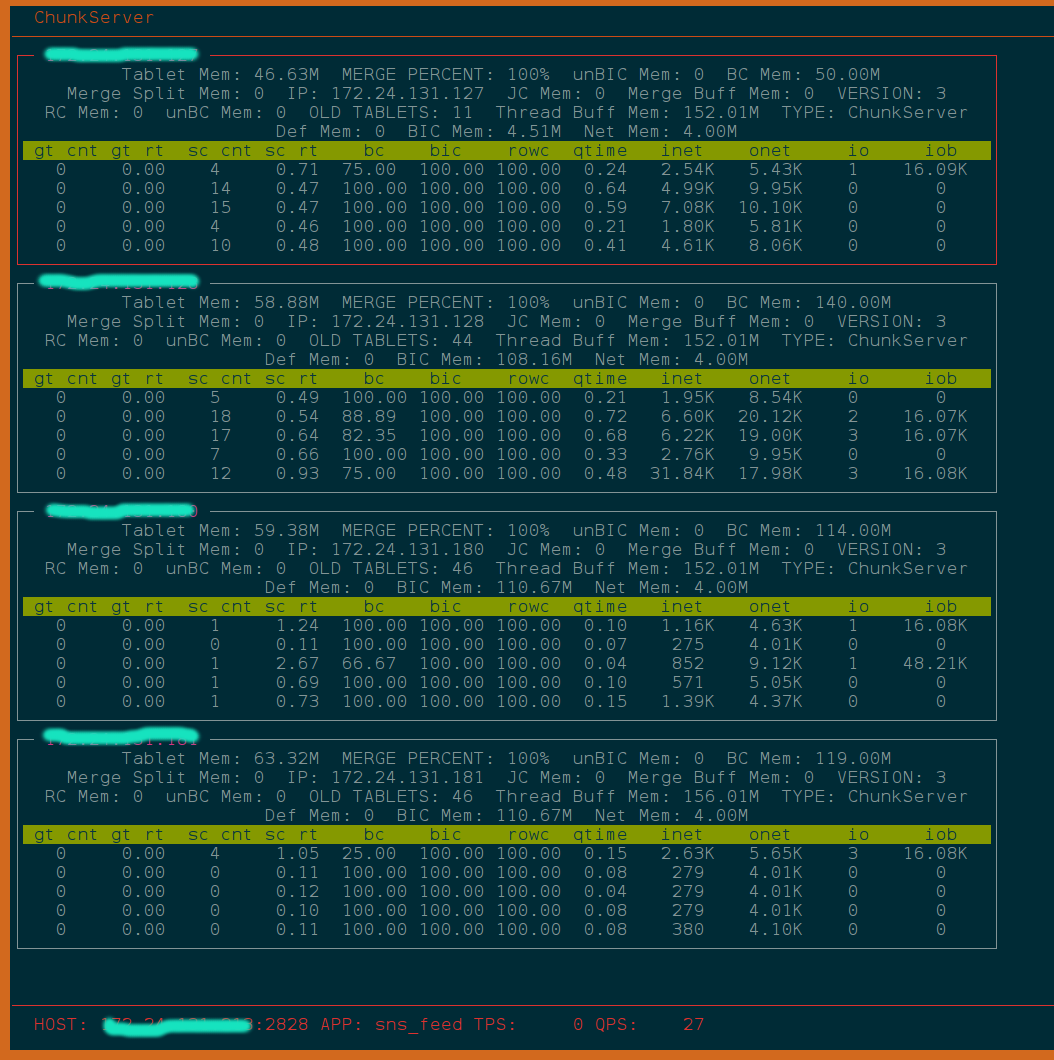Click the inet value 1.39K

[688, 701]
